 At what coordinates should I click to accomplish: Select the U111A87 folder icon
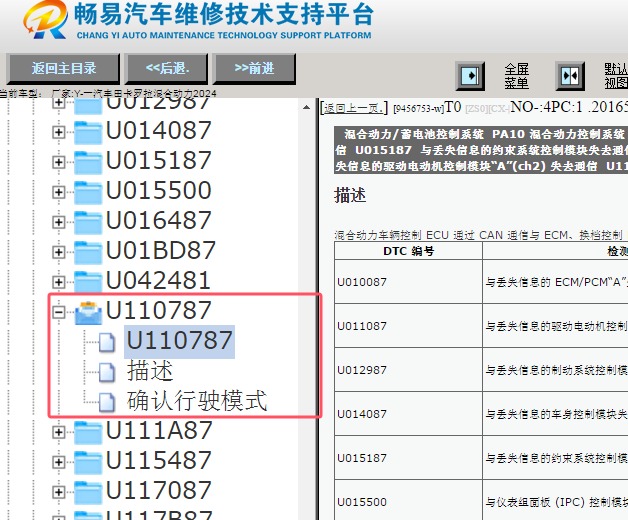pyautogui.click(x=88, y=433)
